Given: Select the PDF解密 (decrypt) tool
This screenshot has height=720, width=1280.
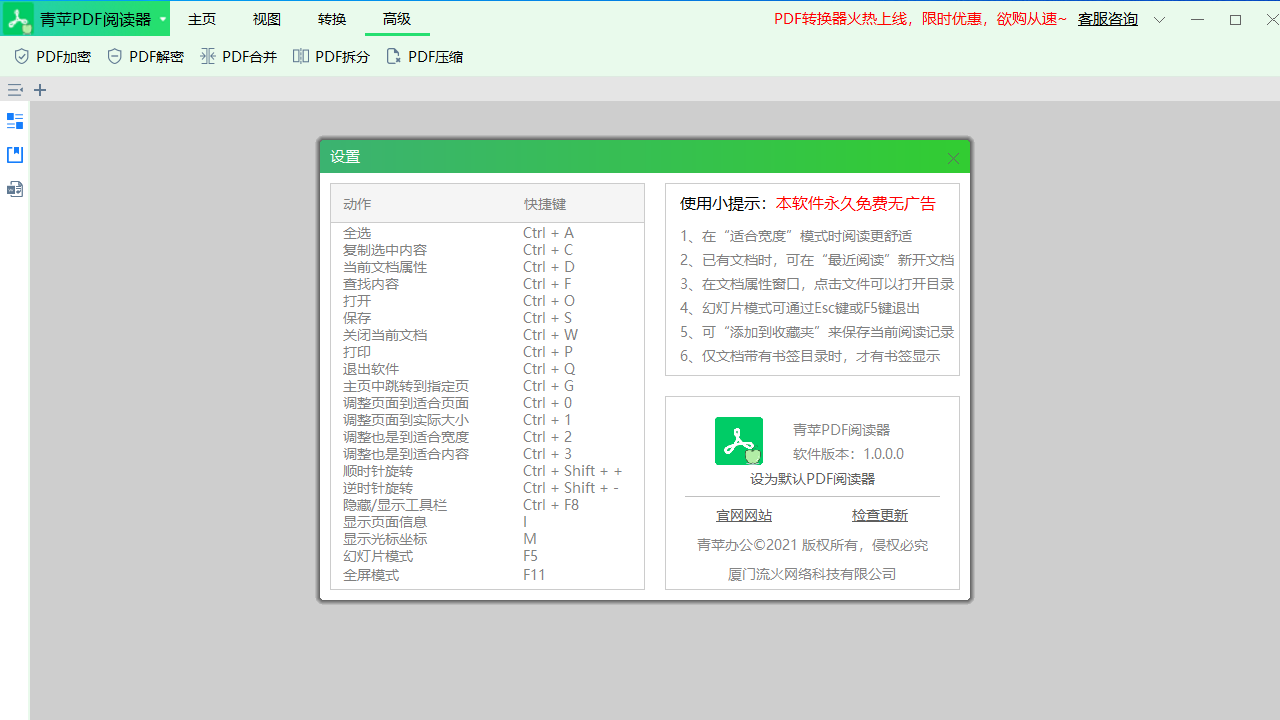Looking at the screenshot, I should click(x=145, y=56).
